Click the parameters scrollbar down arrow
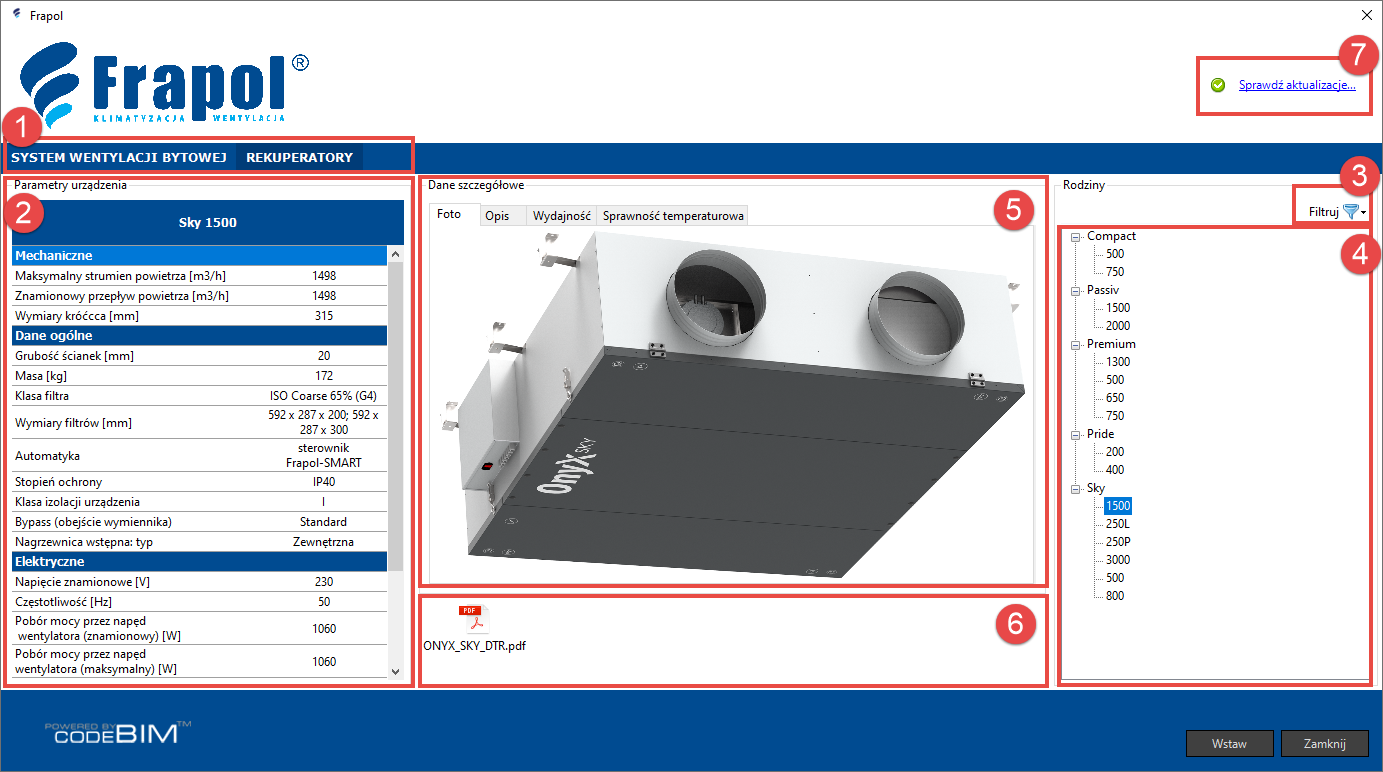 (x=395, y=672)
